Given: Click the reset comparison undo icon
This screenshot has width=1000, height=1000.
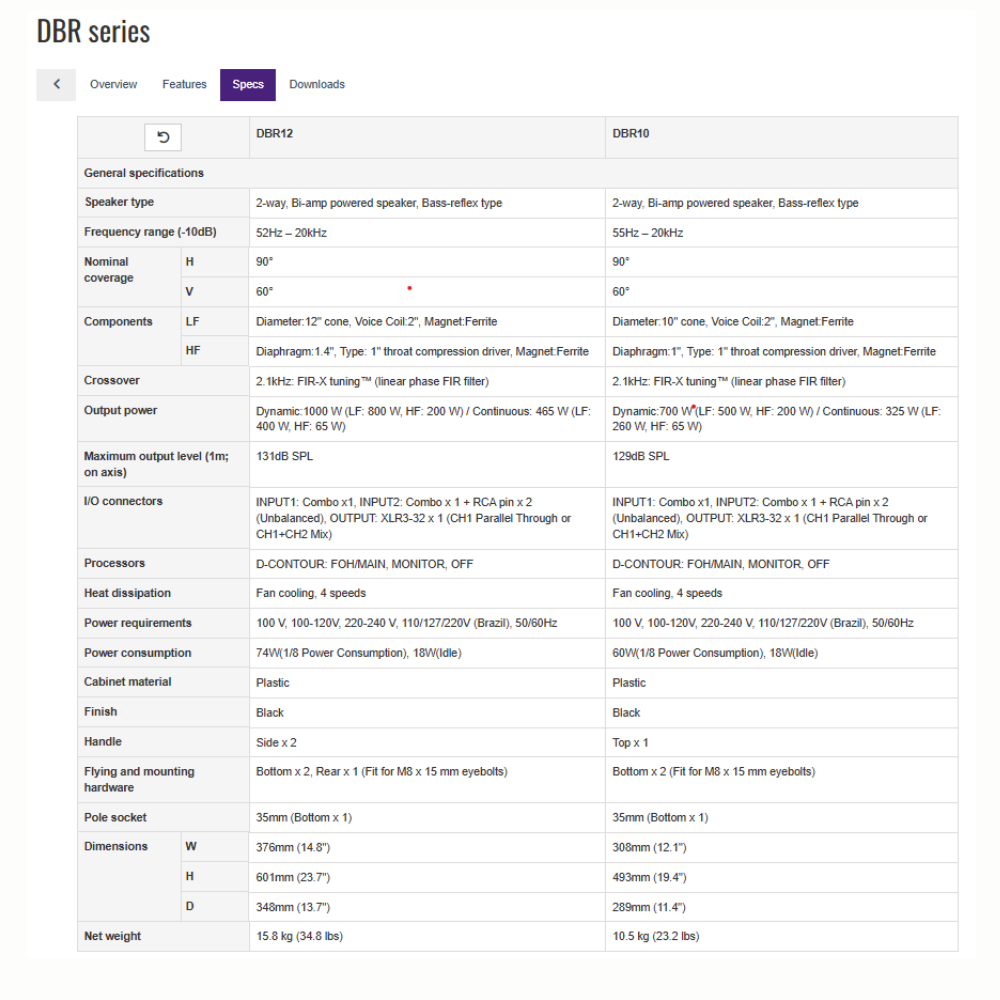Looking at the screenshot, I should coord(163,137).
